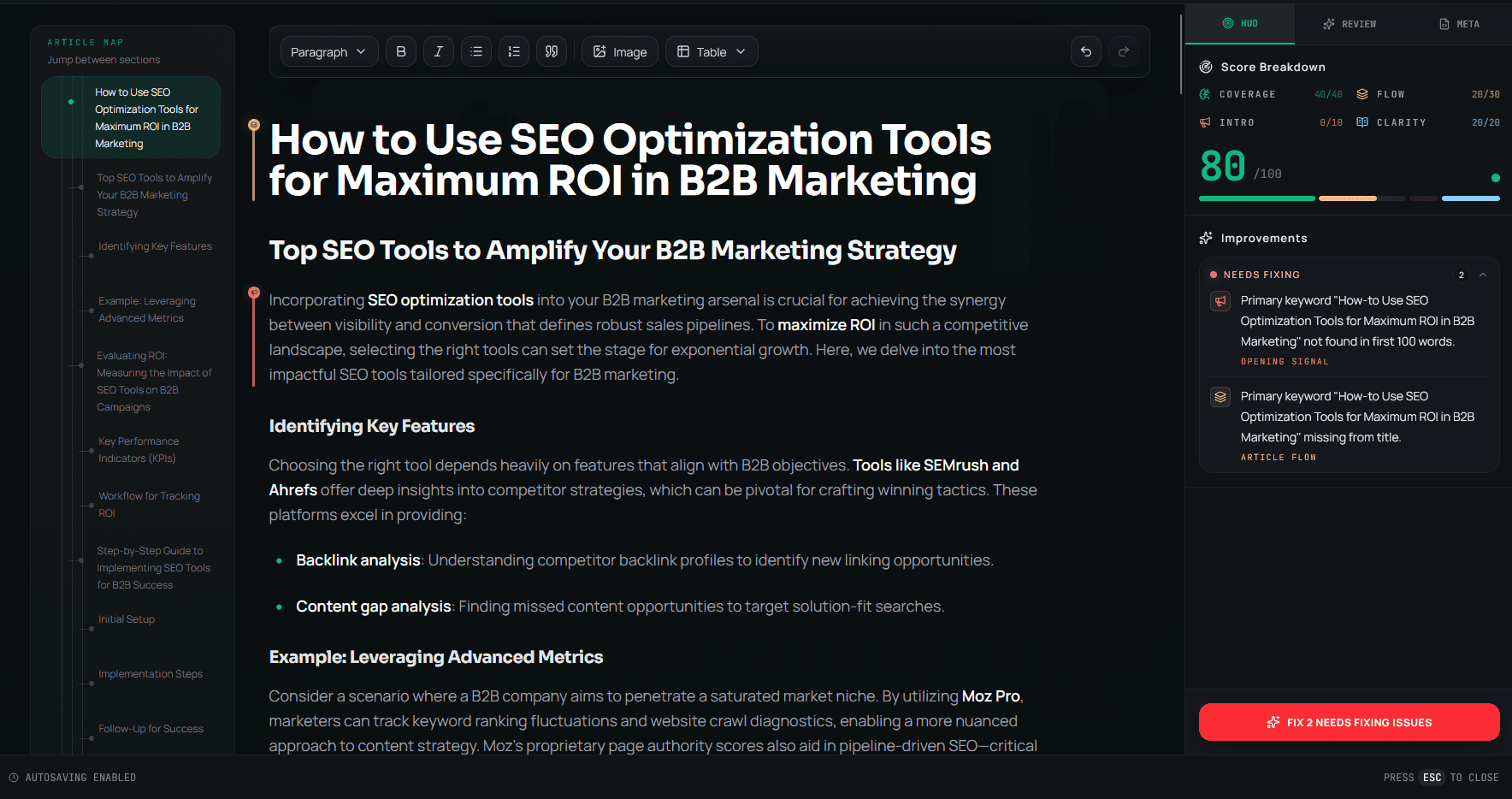The height and width of the screenshot is (799, 1512).
Task: Click megaphone icon beside Opening Signal issue
Action: pos(1220,301)
